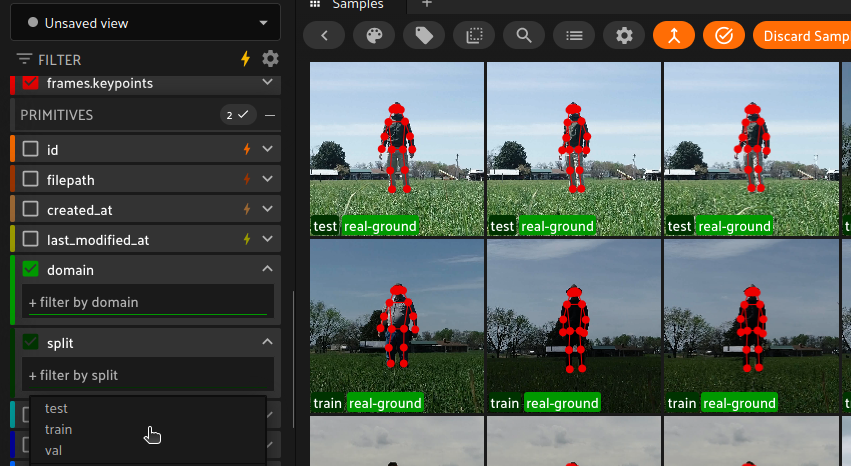Uncheck the split field checkbox
The width and height of the screenshot is (851, 466).
click(30, 342)
